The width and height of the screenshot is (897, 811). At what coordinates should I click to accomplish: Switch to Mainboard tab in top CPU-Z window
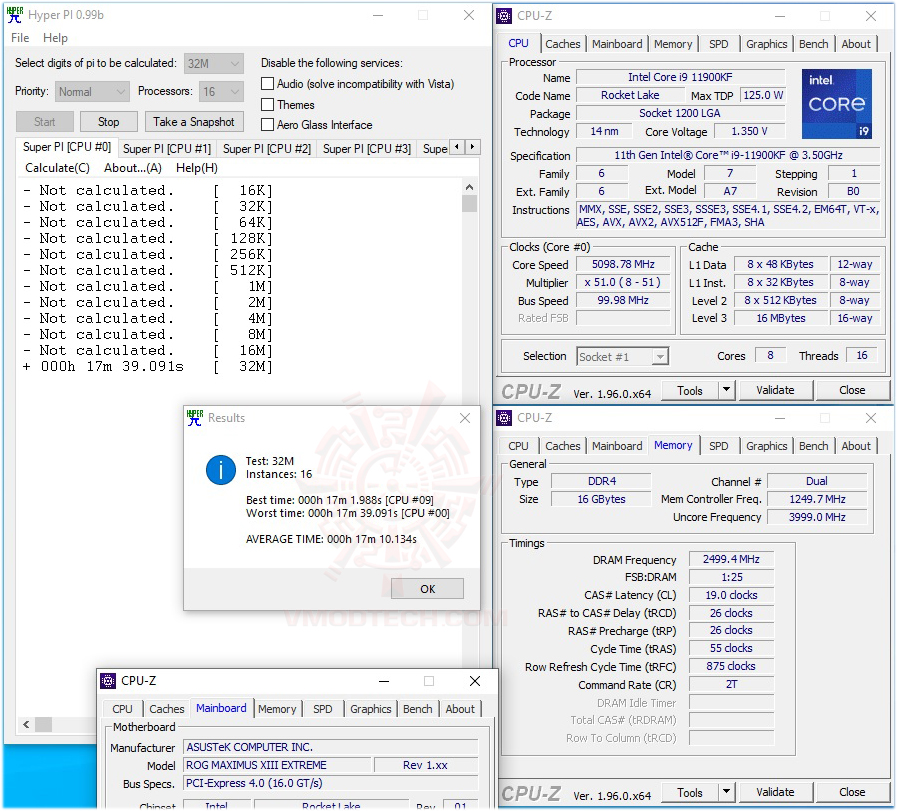coord(617,44)
